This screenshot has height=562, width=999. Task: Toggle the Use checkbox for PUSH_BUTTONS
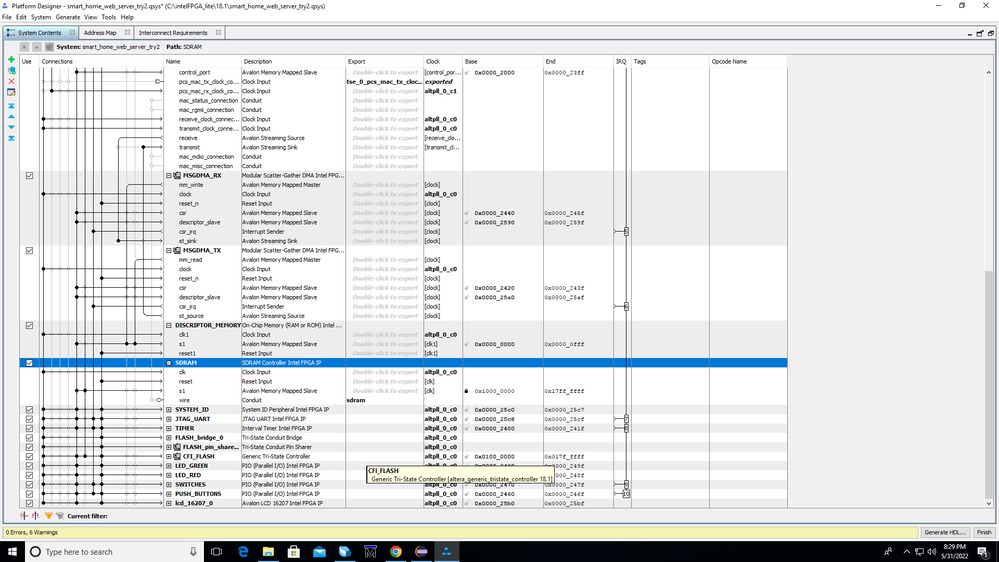tap(29, 494)
